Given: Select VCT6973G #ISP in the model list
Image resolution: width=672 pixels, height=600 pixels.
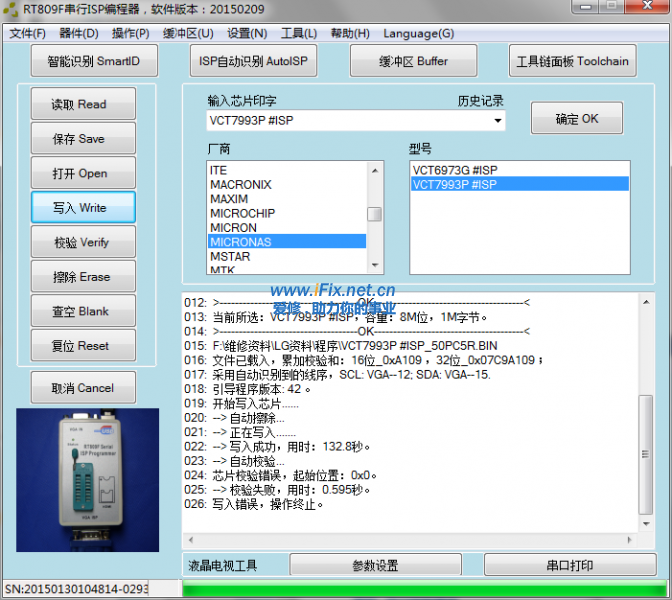Looking at the screenshot, I should pos(520,170).
